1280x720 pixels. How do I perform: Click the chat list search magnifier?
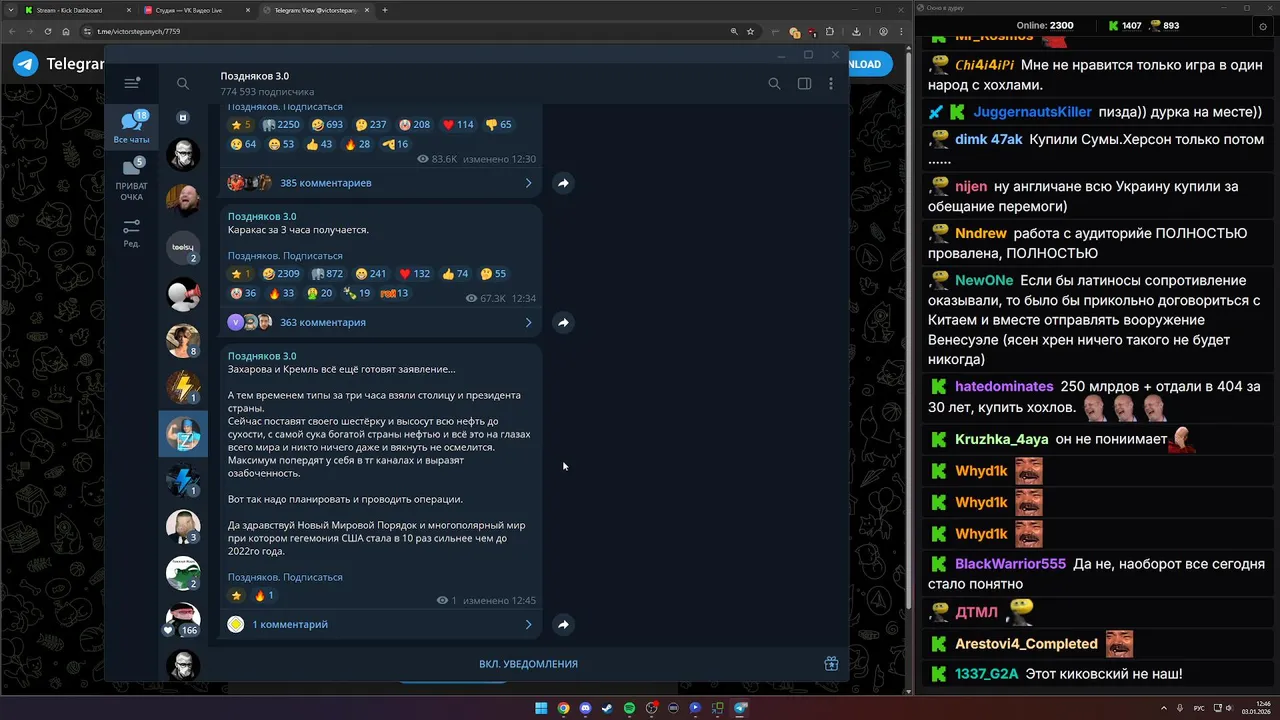pyautogui.click(x=183, y=84)
